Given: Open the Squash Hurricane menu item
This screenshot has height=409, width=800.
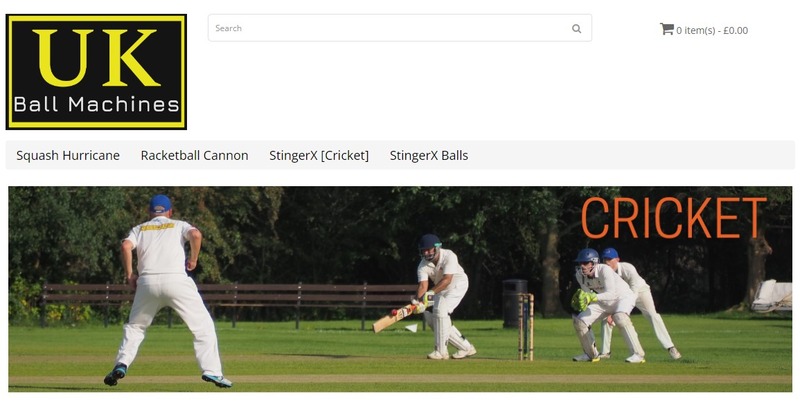Looking at the screenshot, I should [x=68, y=156].
